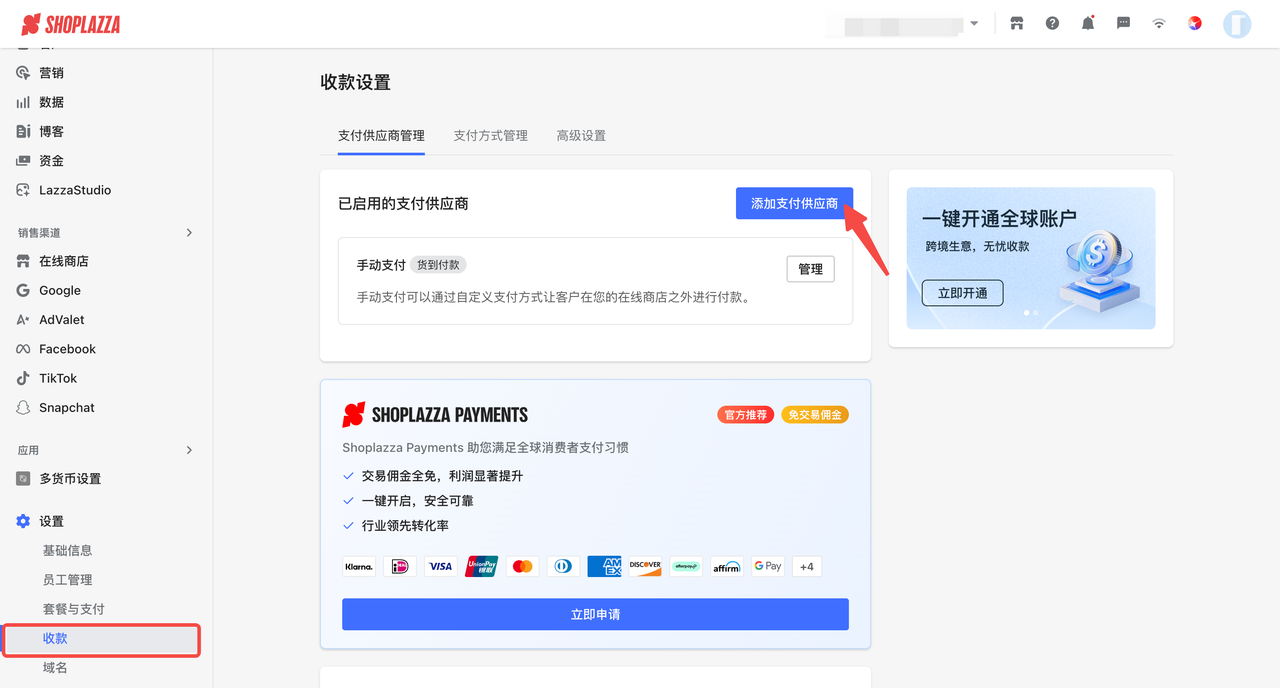Expand the store name dropdown arrow
This screenshot has width=1280, height=688.
click(x=974, y=23)
